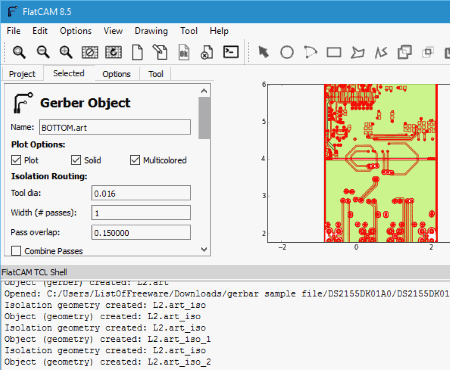Open the Drawing menu
Image resolution: width=450 pixels, height=370 pixels.
coord(151,31)
